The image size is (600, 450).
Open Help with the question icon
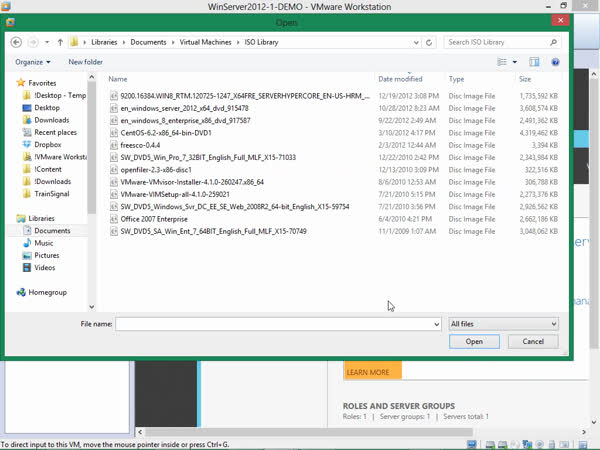click(555, 62)
